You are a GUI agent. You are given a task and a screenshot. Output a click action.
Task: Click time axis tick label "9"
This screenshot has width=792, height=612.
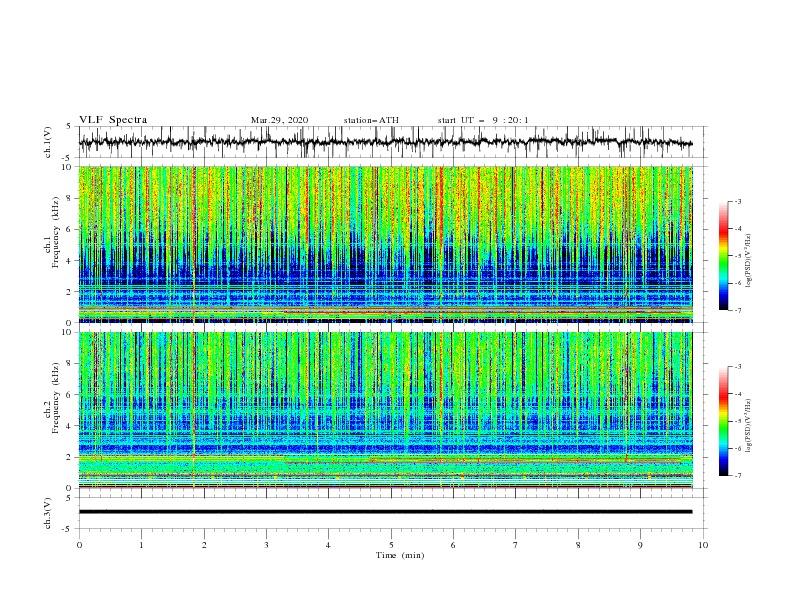pos(640,545)
